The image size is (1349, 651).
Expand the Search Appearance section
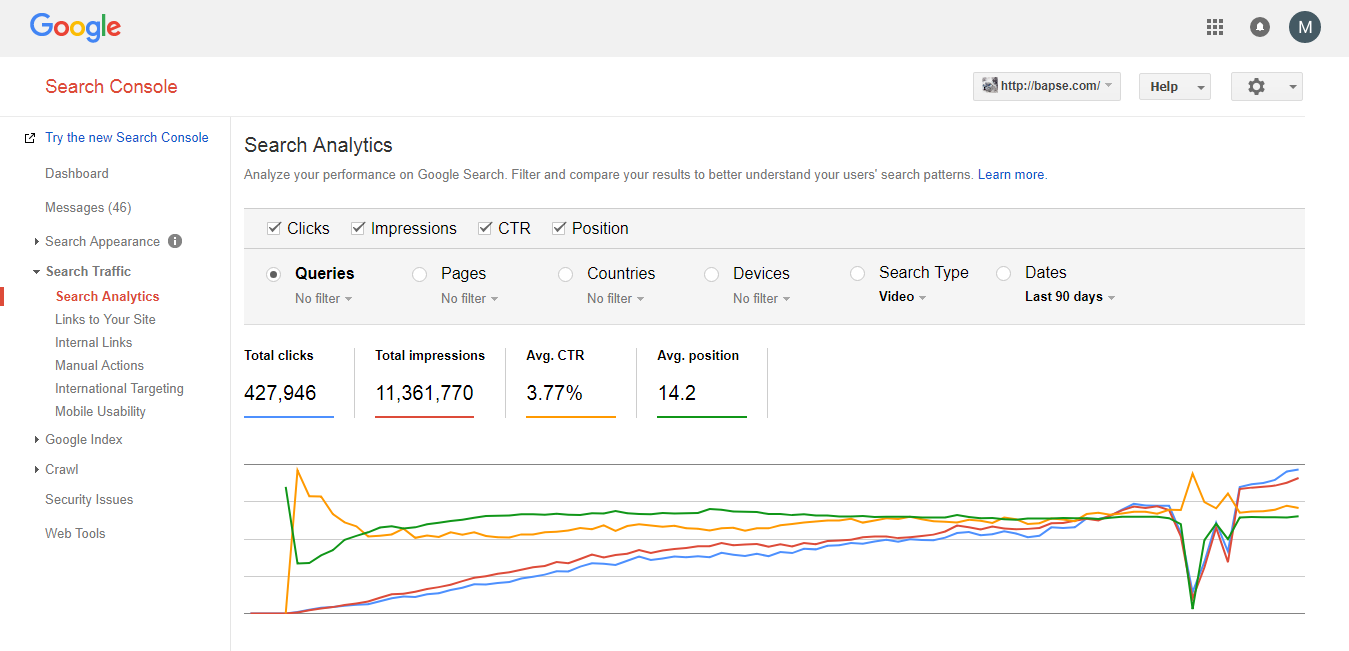pyautogui.click(x=37, y=241)
